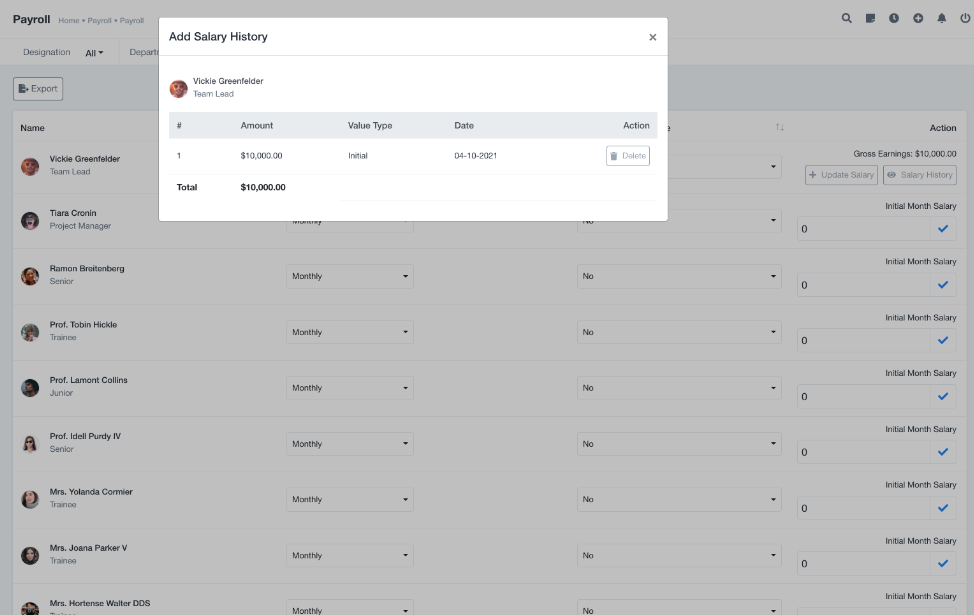Close the Add Salary History dialog
974x615 pixels.
[x=652, y=37]
